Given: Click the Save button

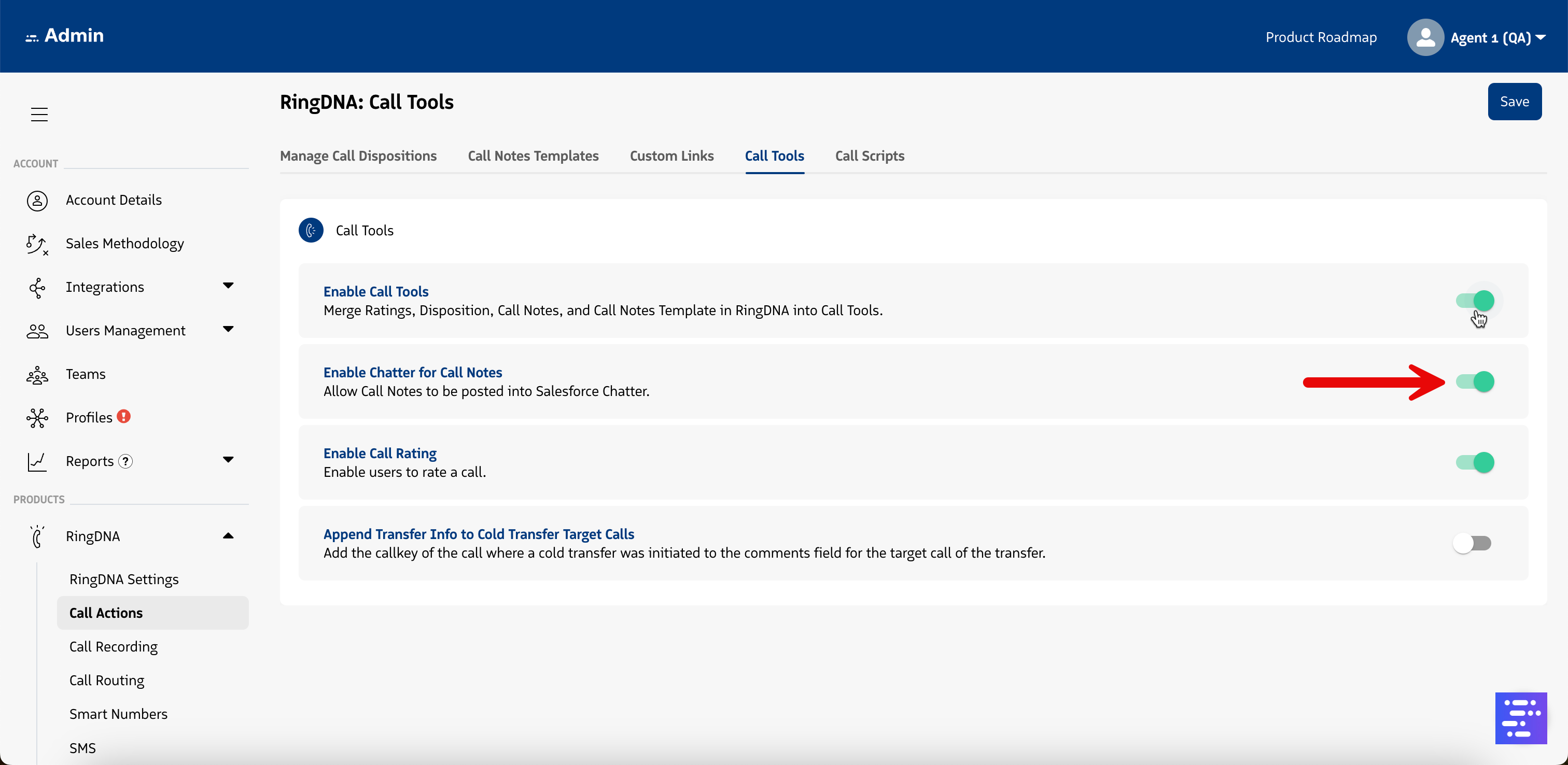Looking at the screenshot, I should tap(1514, 102).
